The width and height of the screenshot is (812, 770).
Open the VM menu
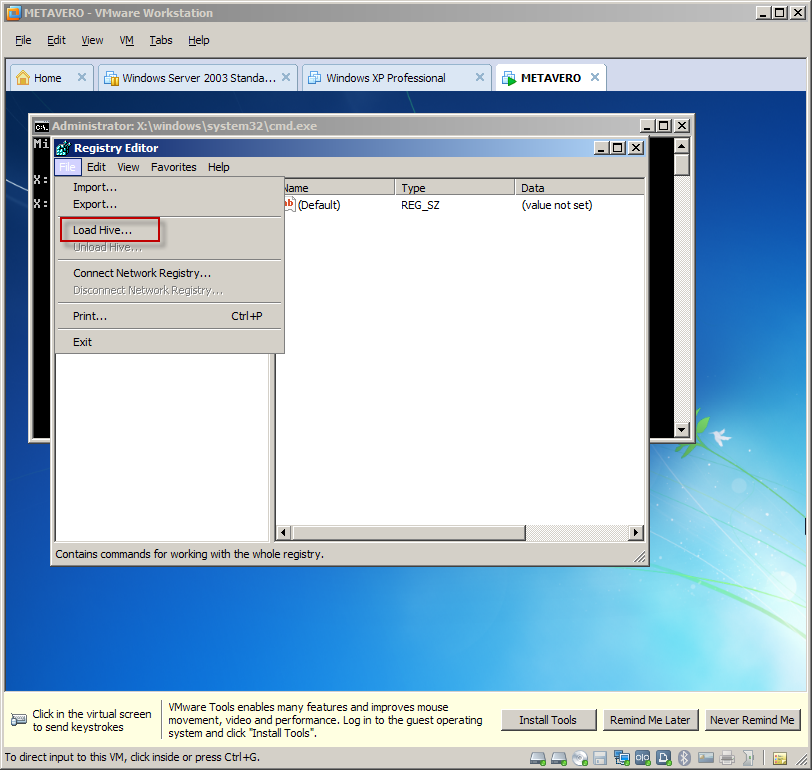coord(126,40)
